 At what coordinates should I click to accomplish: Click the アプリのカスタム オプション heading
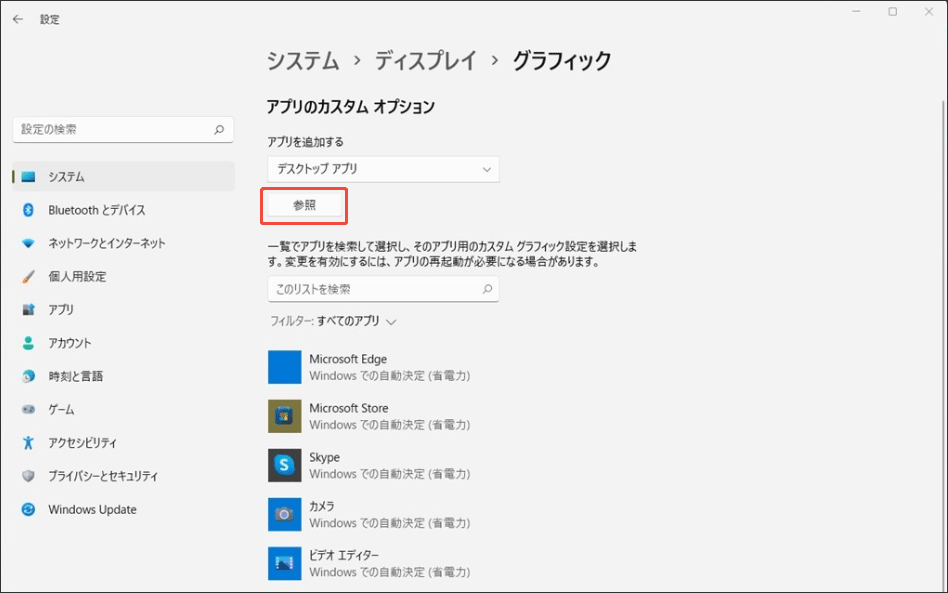(x=351, y=107)
